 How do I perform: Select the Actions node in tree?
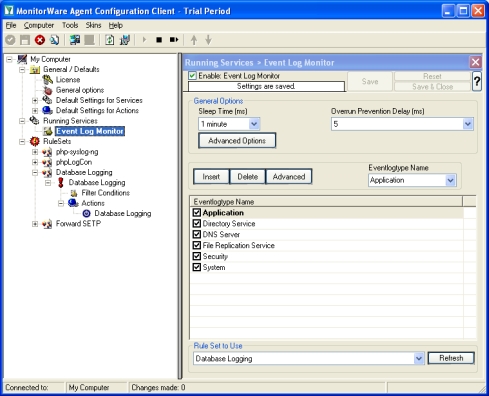coord(93,203)
